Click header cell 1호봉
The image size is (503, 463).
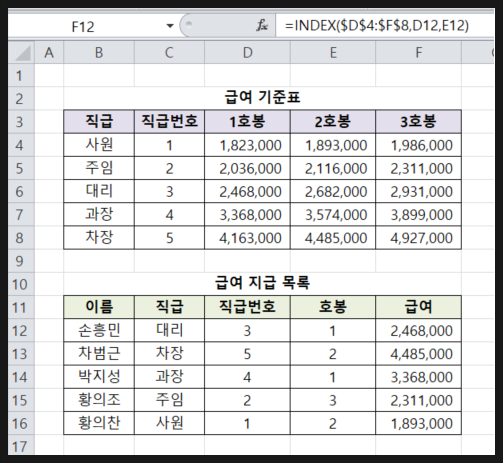[x=247, y=122]
